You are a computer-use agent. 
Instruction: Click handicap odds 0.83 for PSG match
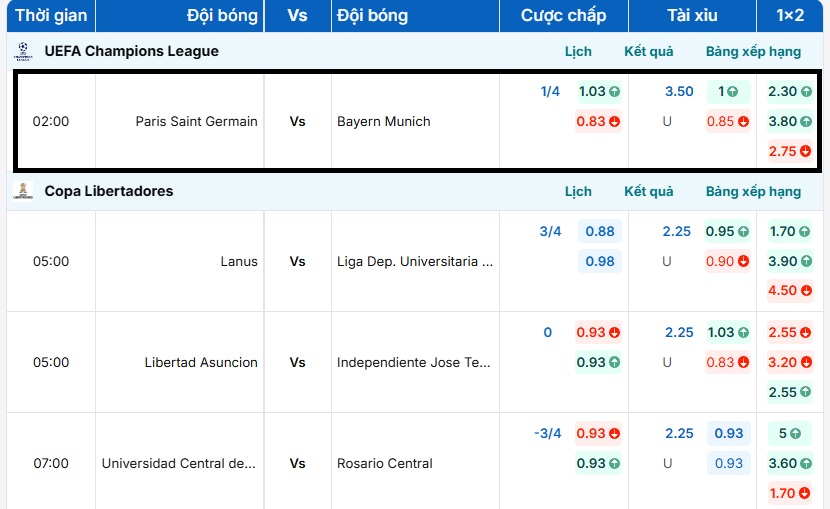598,122
